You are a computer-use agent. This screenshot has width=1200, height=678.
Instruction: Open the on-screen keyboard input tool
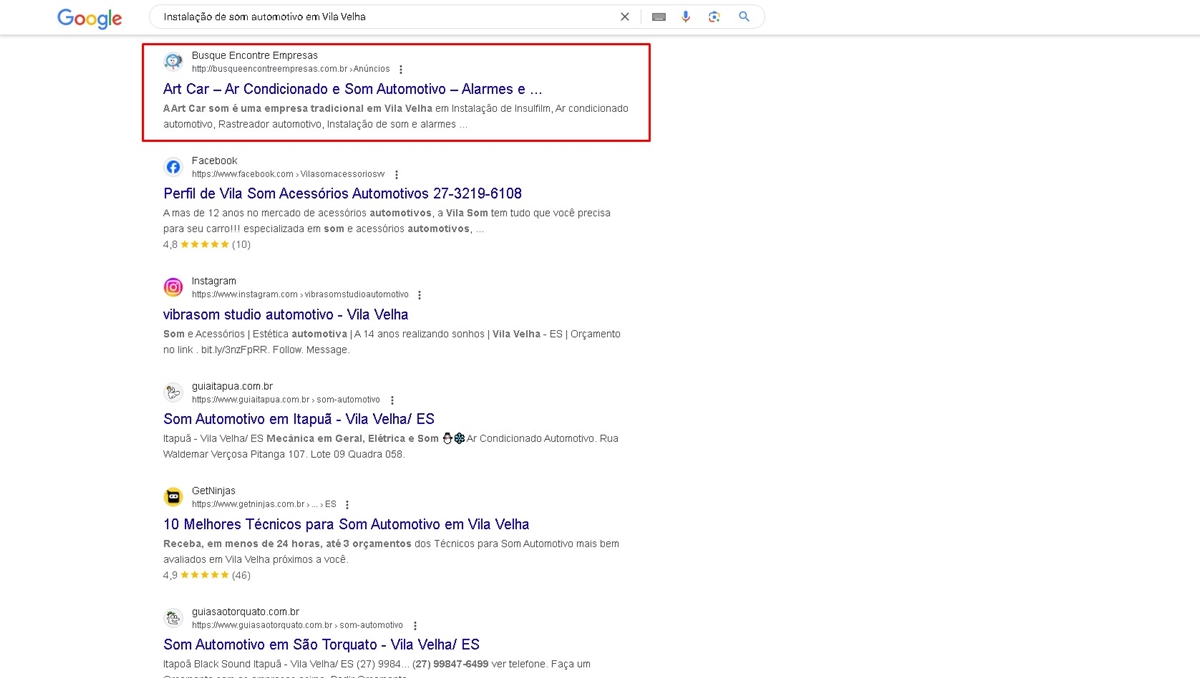pos(658,17)
